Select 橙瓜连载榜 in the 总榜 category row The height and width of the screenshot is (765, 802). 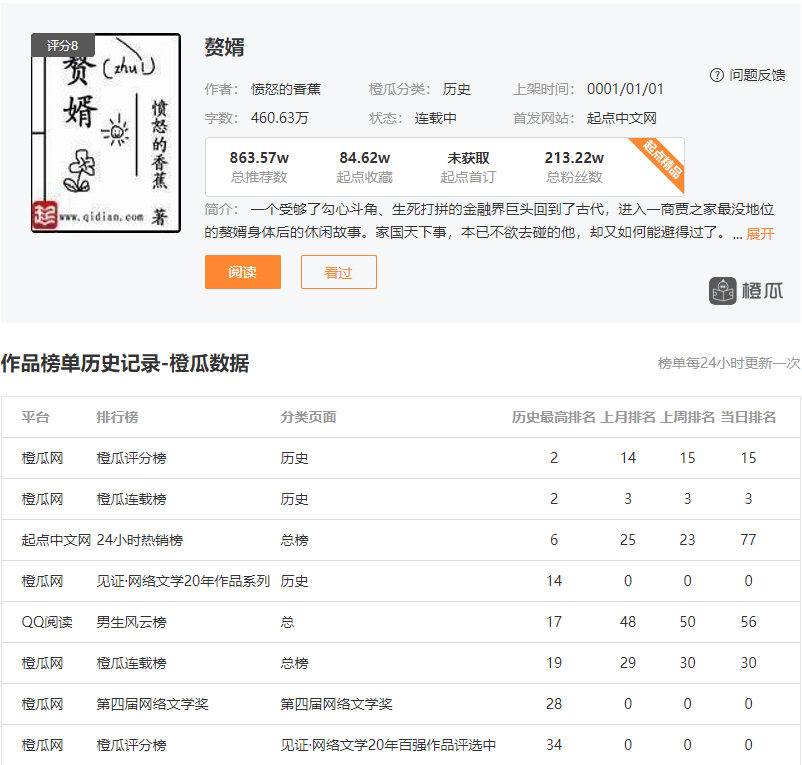tap(131, 663)
